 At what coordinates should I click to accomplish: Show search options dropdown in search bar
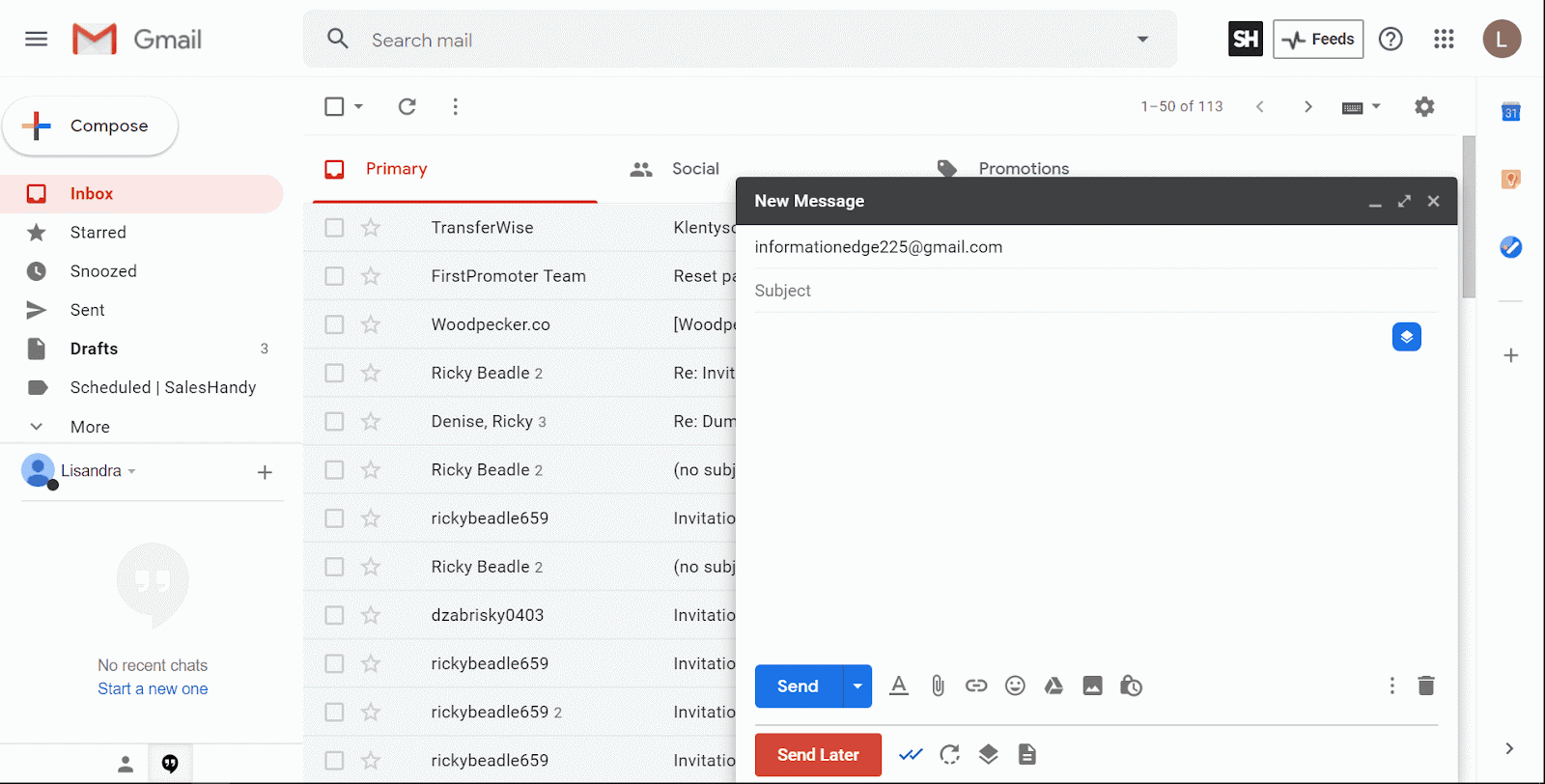1142,40
